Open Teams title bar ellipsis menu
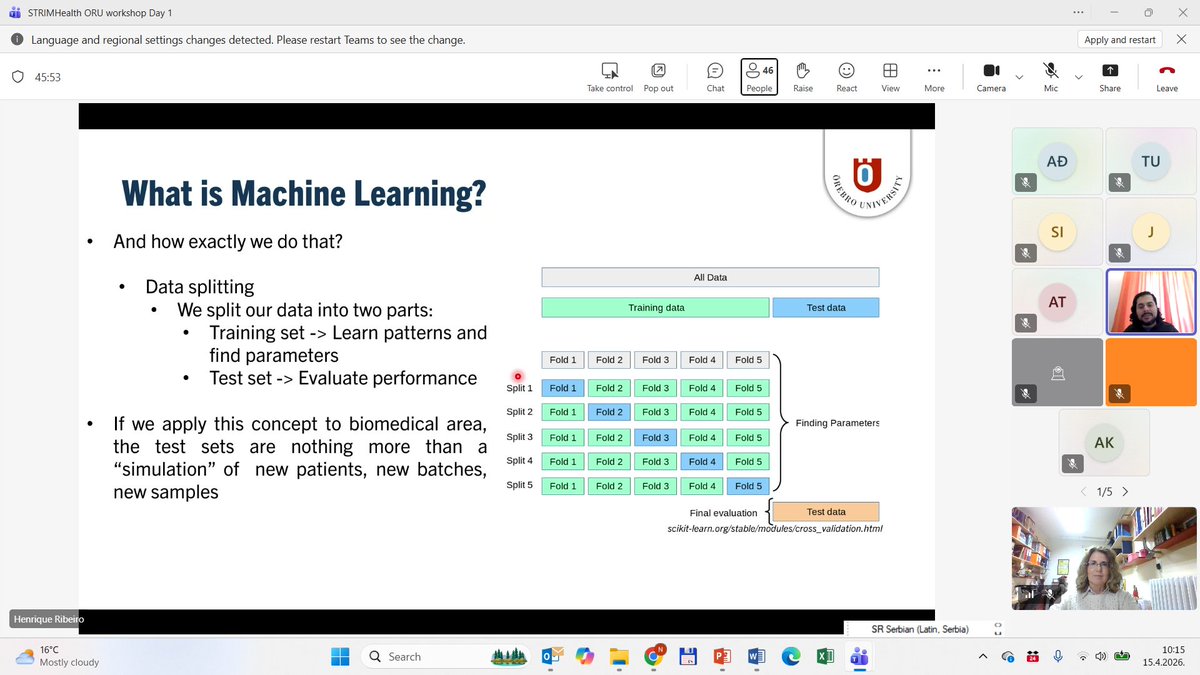The image size is (1200, 675). (1078, 12)
